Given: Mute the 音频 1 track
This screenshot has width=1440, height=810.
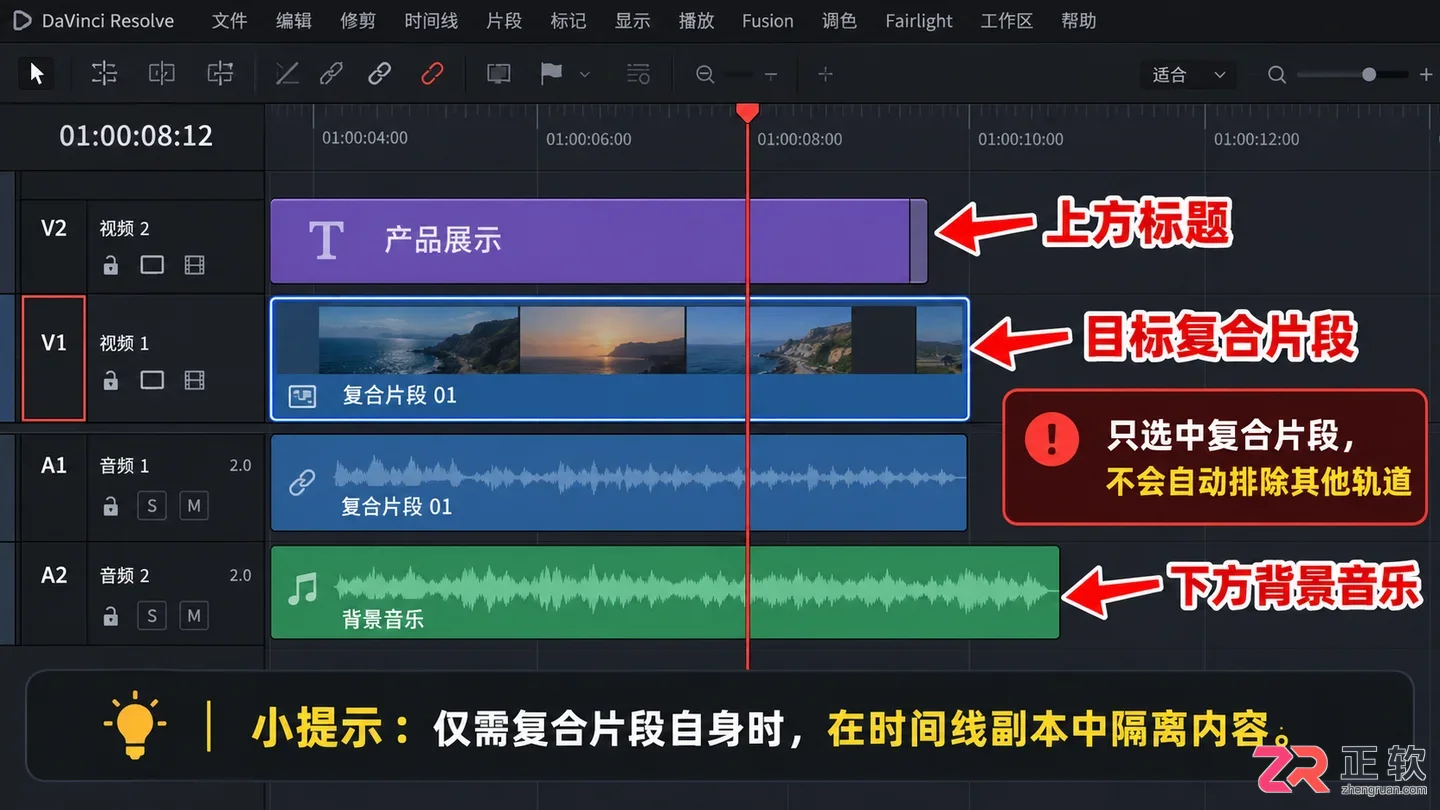Looking at the screenshot, I should click(x=194, y=506).
